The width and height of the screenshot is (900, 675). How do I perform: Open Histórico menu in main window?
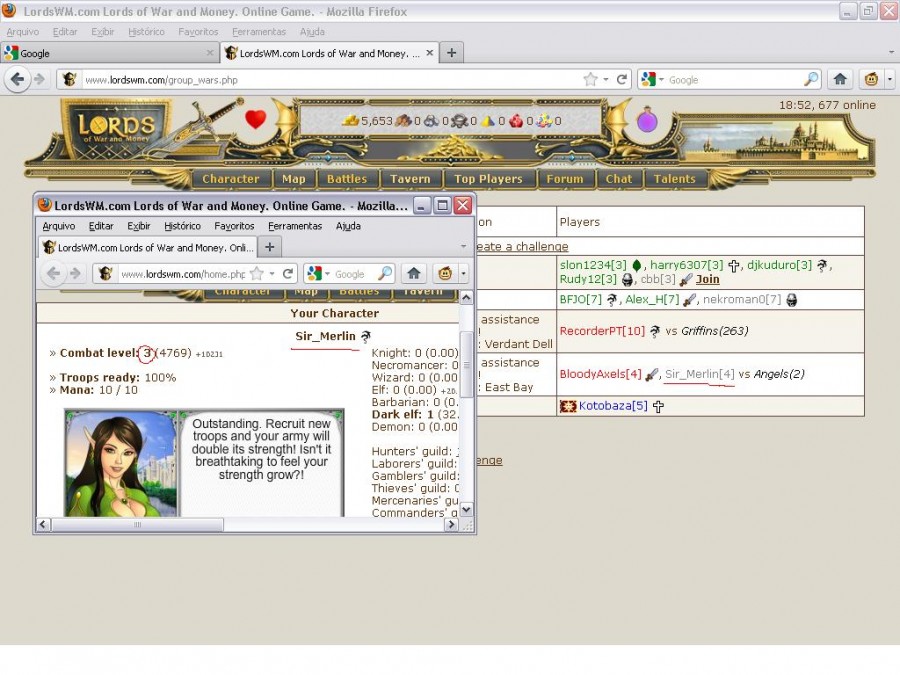coord(146,32)
